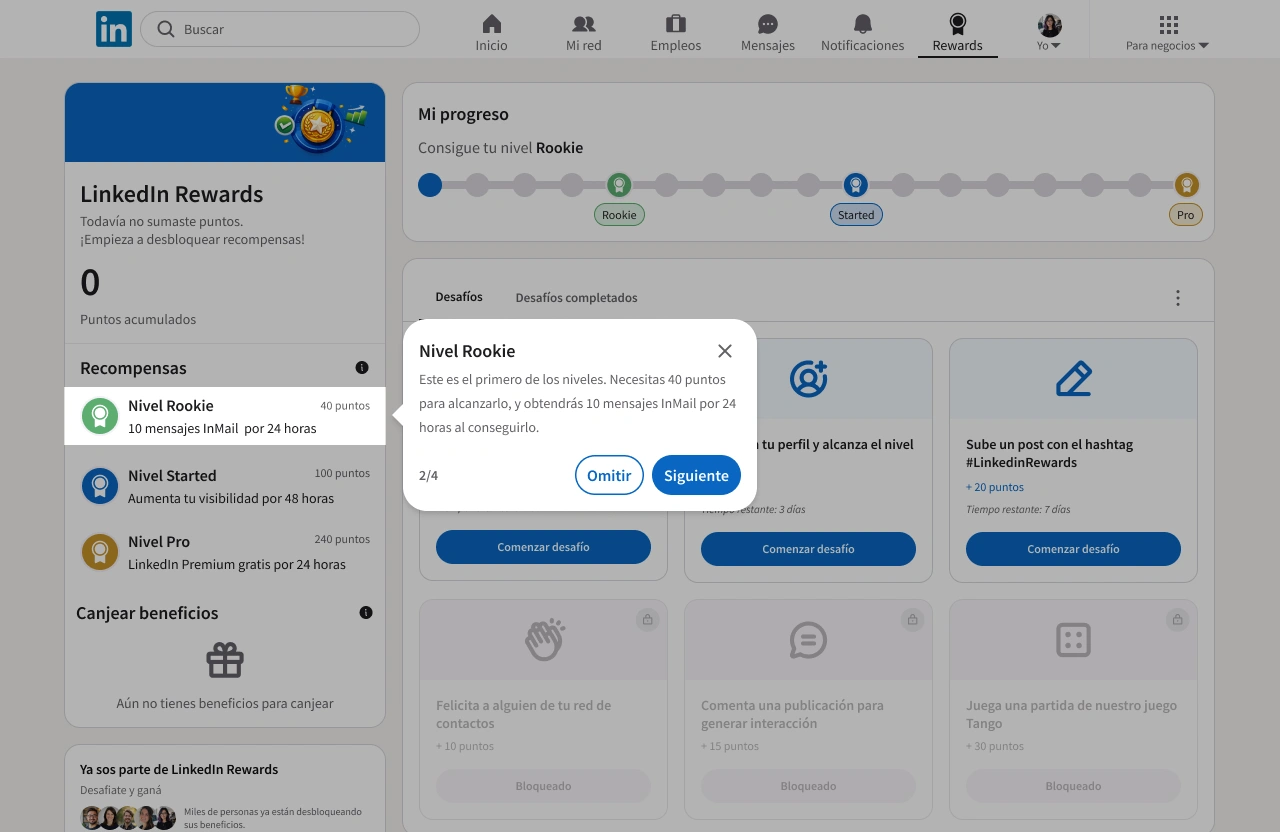
Task: Select the Nivel Started reward badge icon
Action: click(x=100, y=486)
